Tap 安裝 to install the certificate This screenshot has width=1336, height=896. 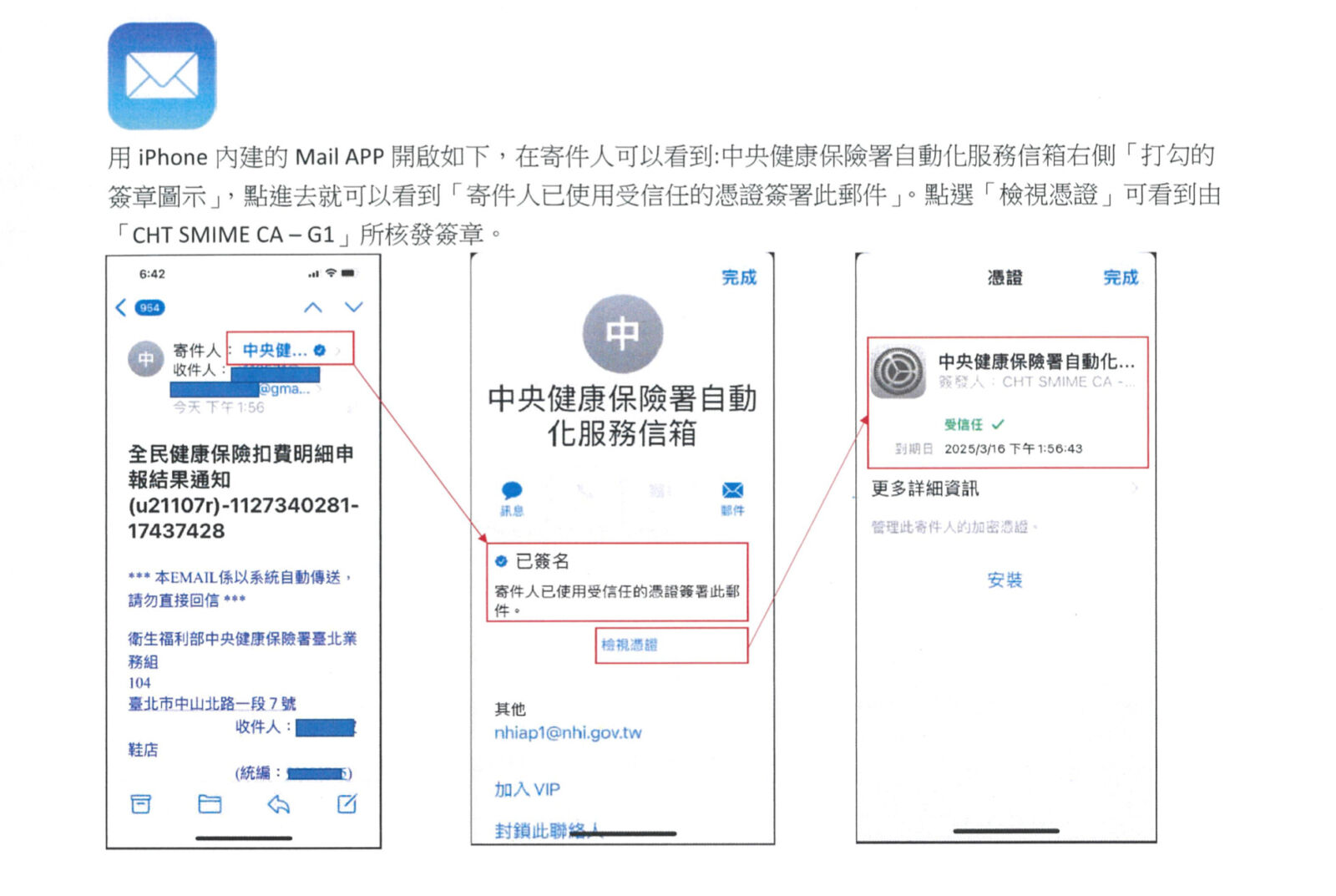point(1005,580)
